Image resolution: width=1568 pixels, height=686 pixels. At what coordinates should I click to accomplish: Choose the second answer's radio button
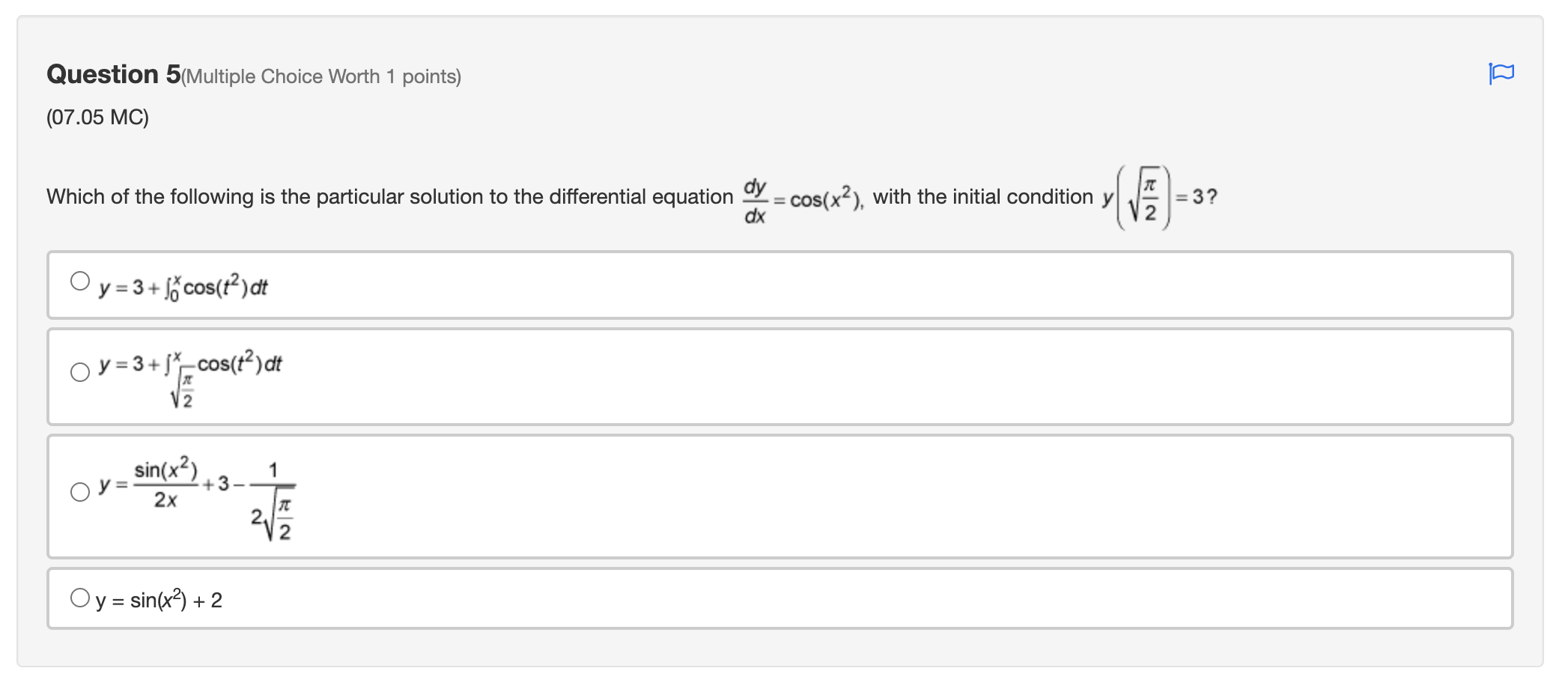pos(79,372)
